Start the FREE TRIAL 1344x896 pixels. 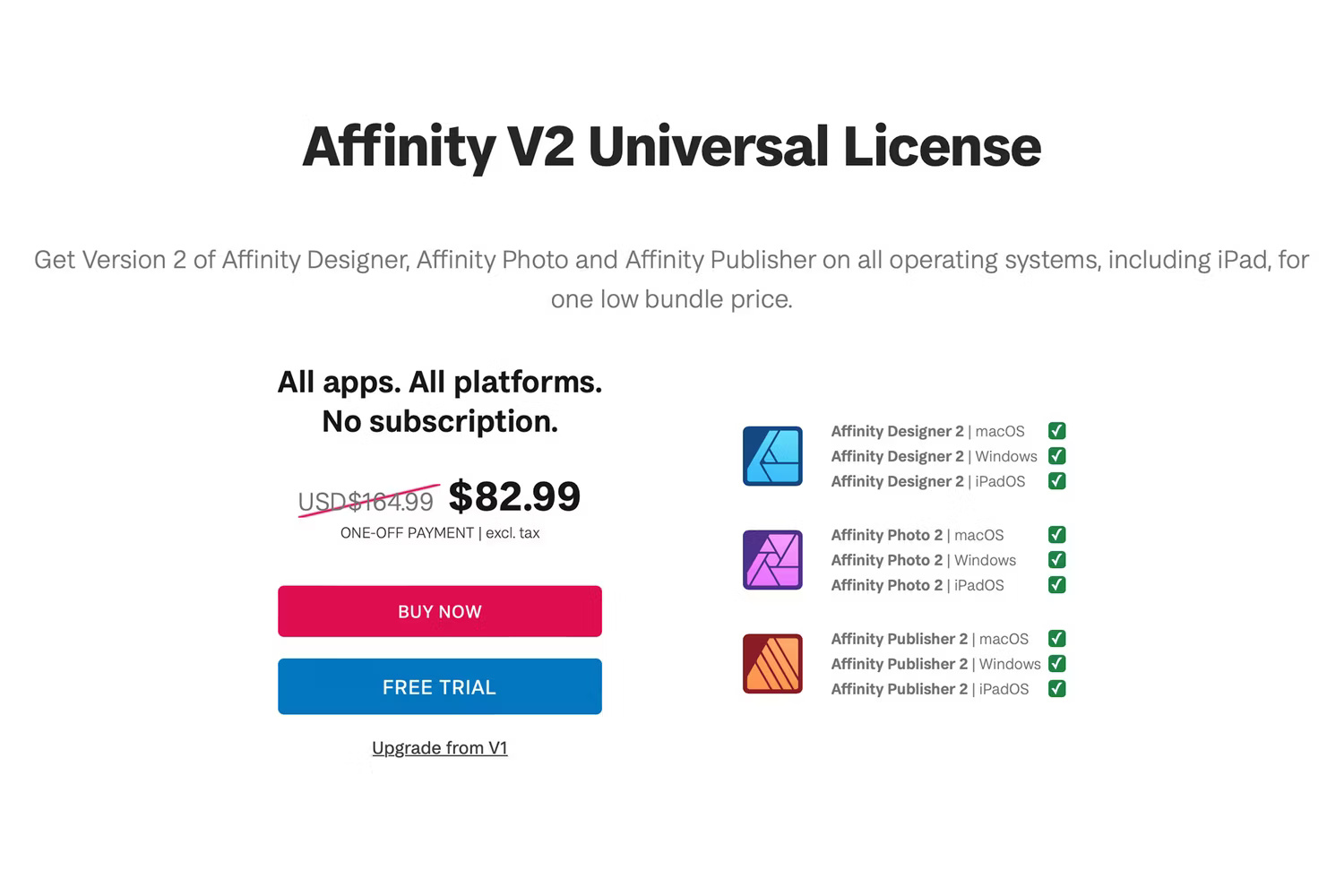(x=439, y=686)
